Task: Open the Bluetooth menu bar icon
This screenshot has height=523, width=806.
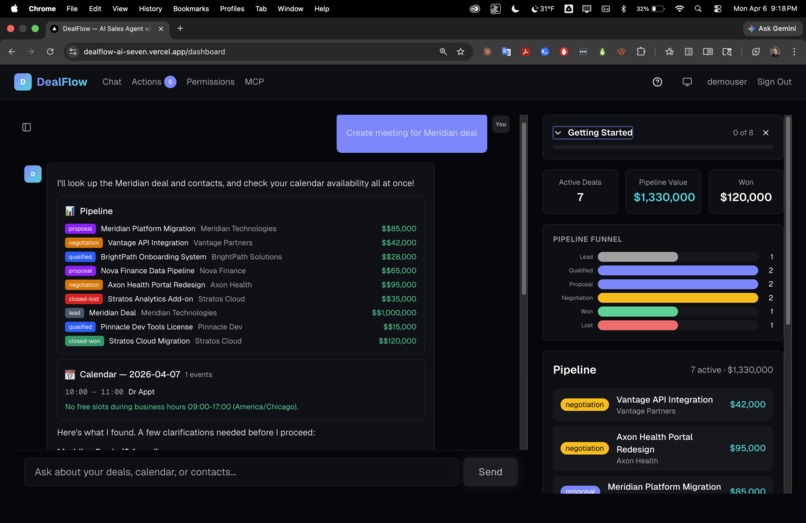Action: pos(624,9)
